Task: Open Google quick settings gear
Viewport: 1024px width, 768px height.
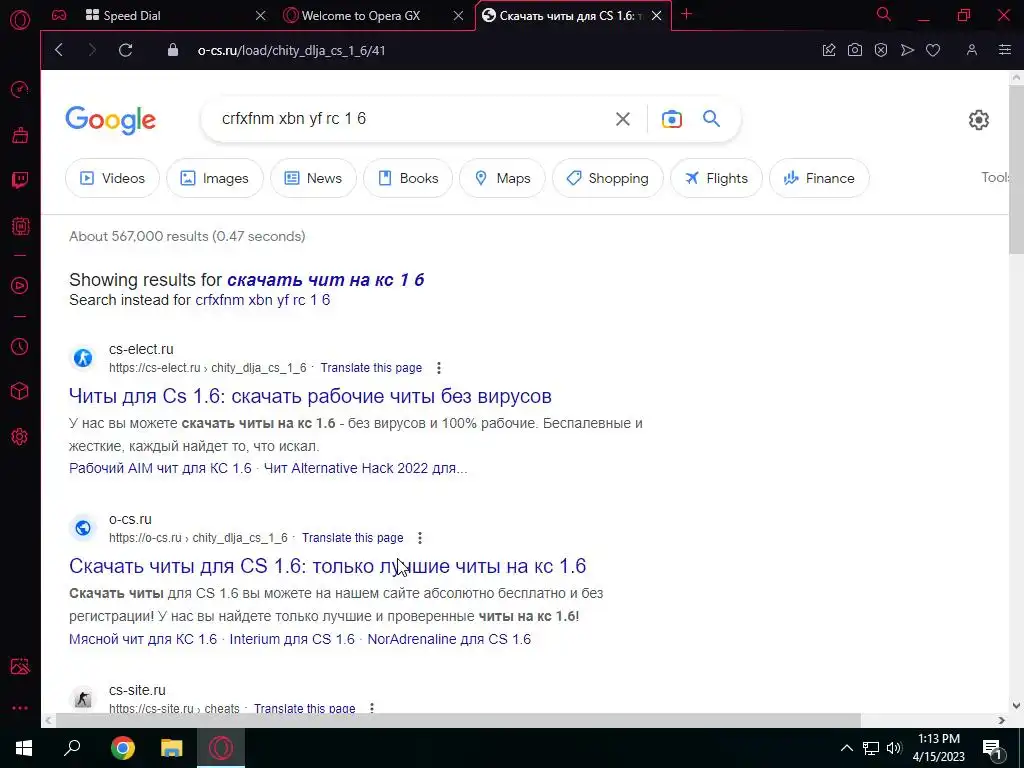Action: [978, 120]
